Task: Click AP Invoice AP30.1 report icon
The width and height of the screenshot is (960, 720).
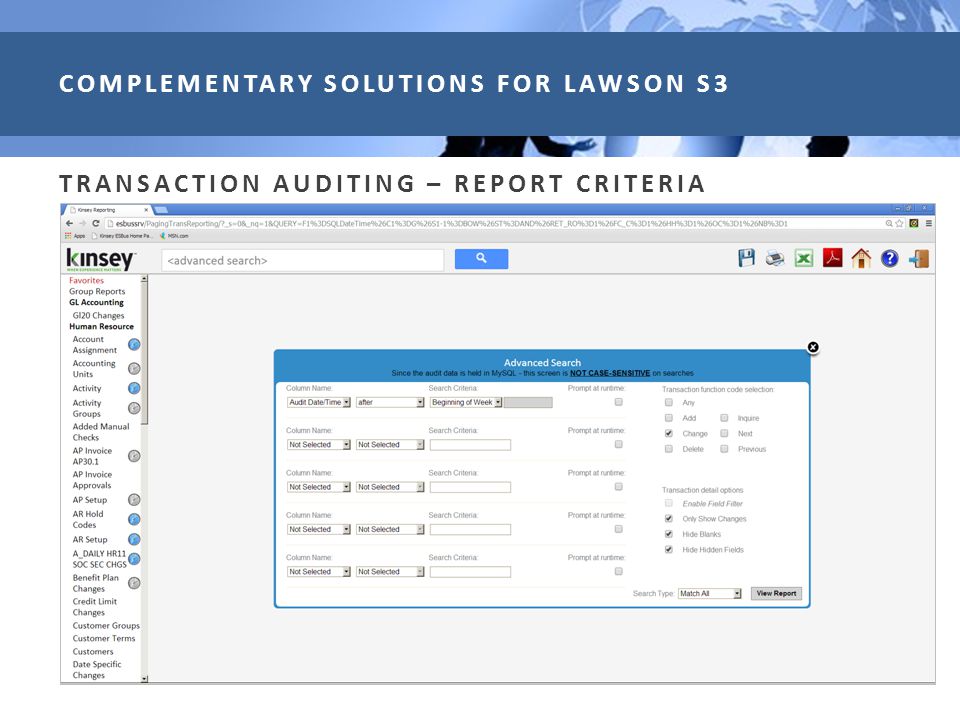Action: point(134,456)
